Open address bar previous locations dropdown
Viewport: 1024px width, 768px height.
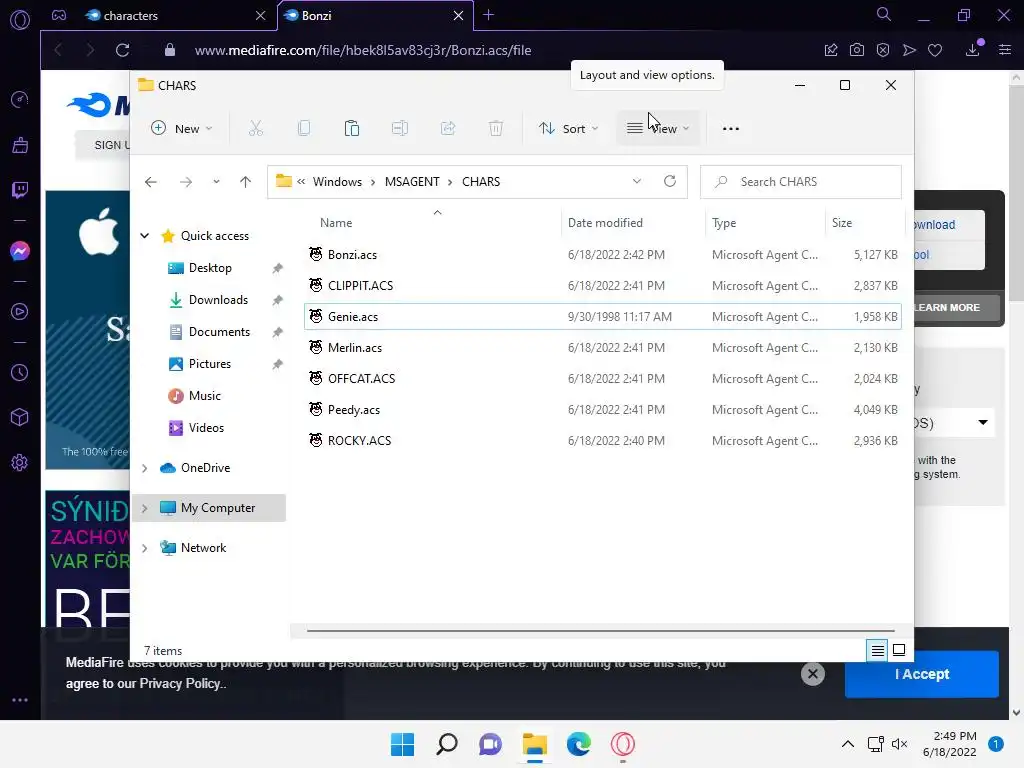tap(637, 181)
